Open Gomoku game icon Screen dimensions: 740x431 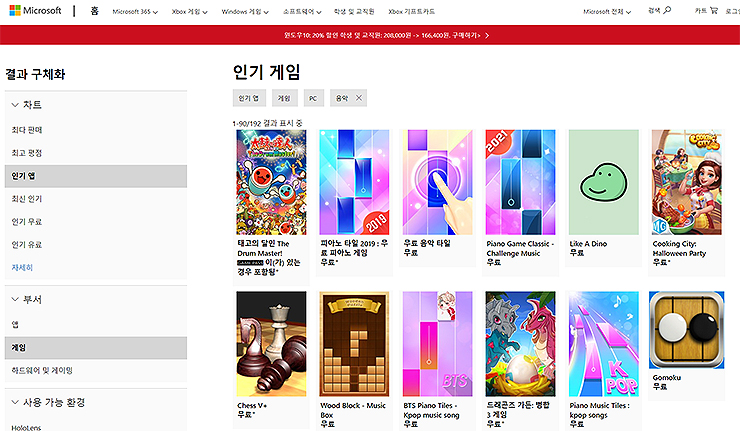pos(687,330)
